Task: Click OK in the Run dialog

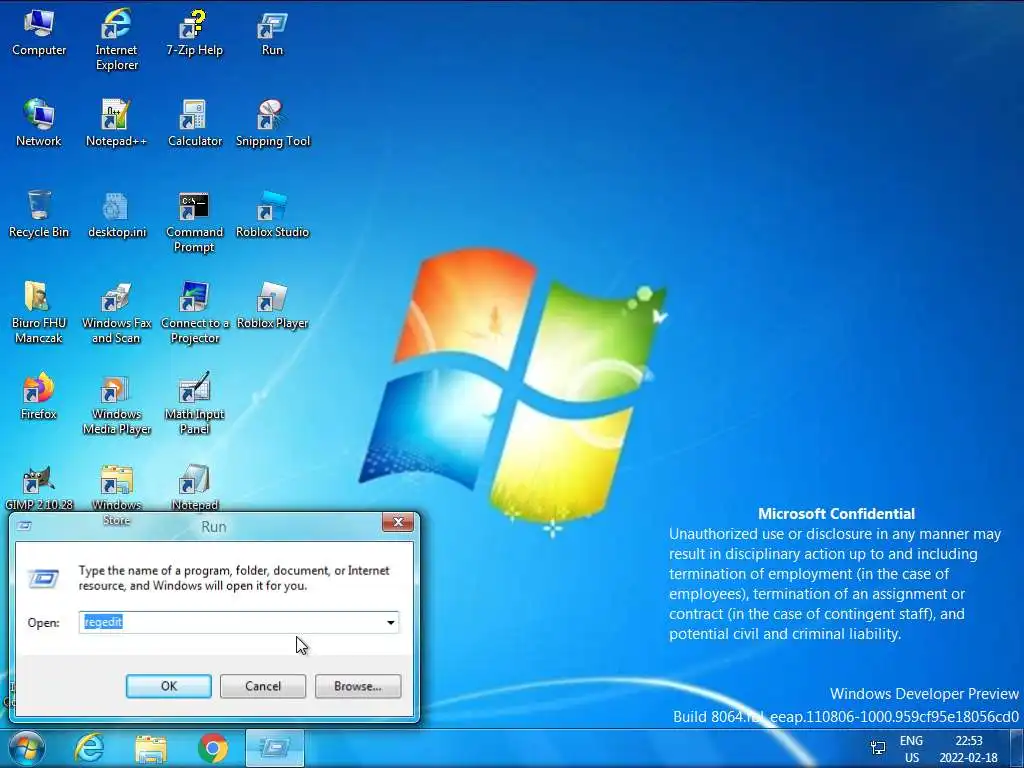Action: click(168, 686)
